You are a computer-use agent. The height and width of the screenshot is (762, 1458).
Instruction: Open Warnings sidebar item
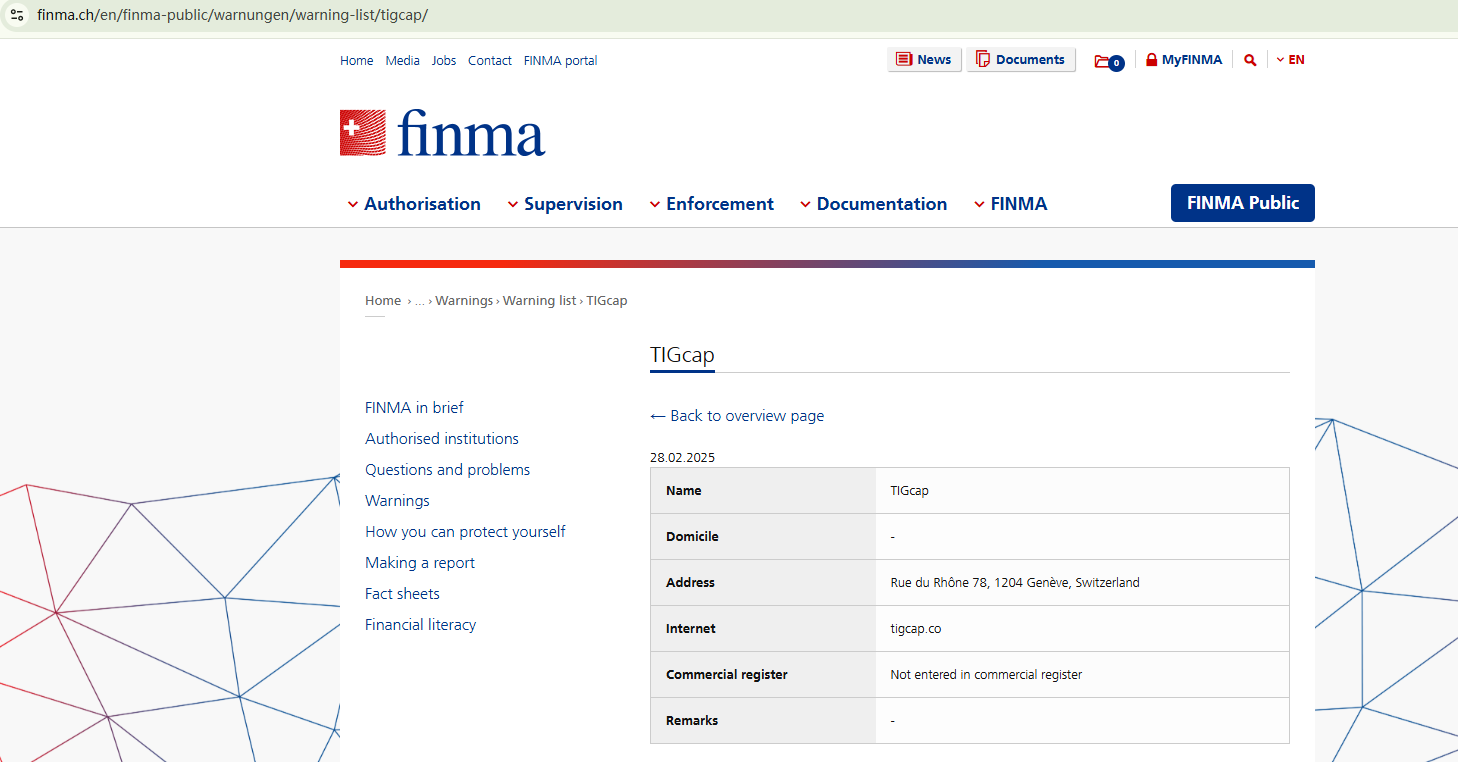click(397, 501)
